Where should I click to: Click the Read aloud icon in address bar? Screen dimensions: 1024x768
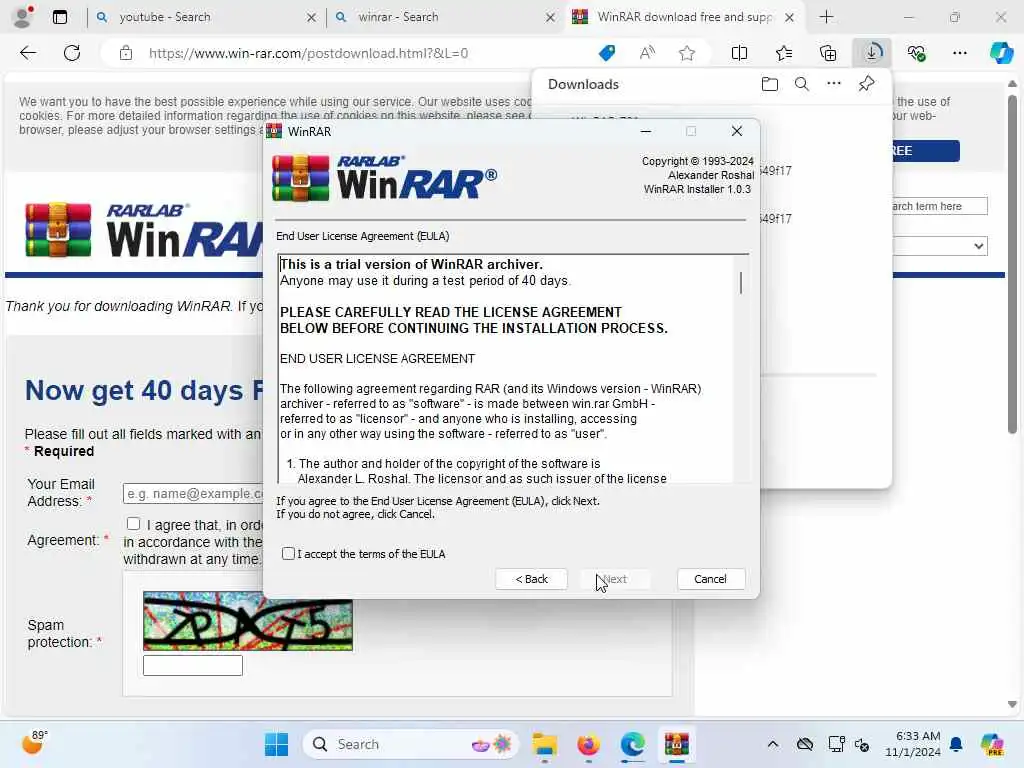point(647,53)
